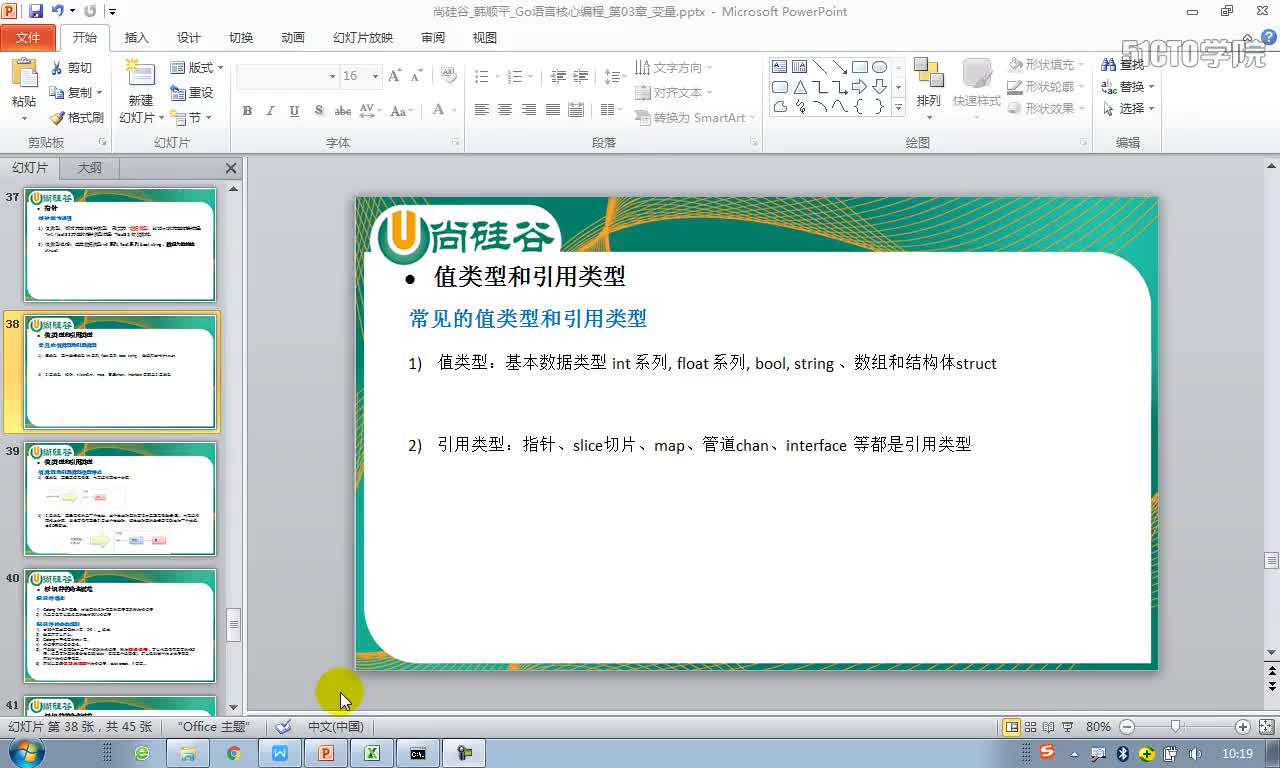
Task: Click the Undo arrow in Quick Access toolbar
Action: [x=58, y=11]
